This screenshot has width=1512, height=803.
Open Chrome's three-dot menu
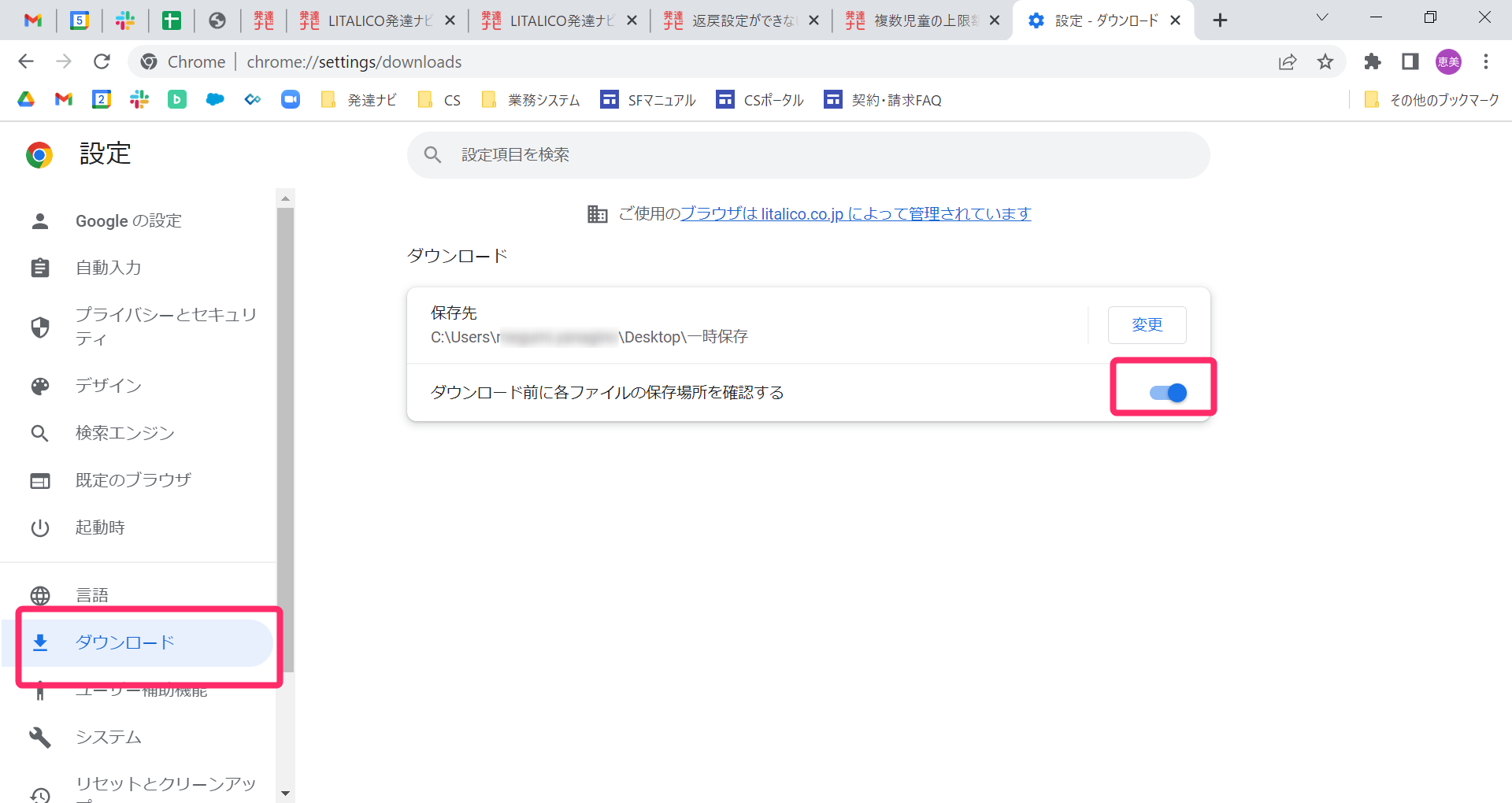click(x=1486, y=61)
